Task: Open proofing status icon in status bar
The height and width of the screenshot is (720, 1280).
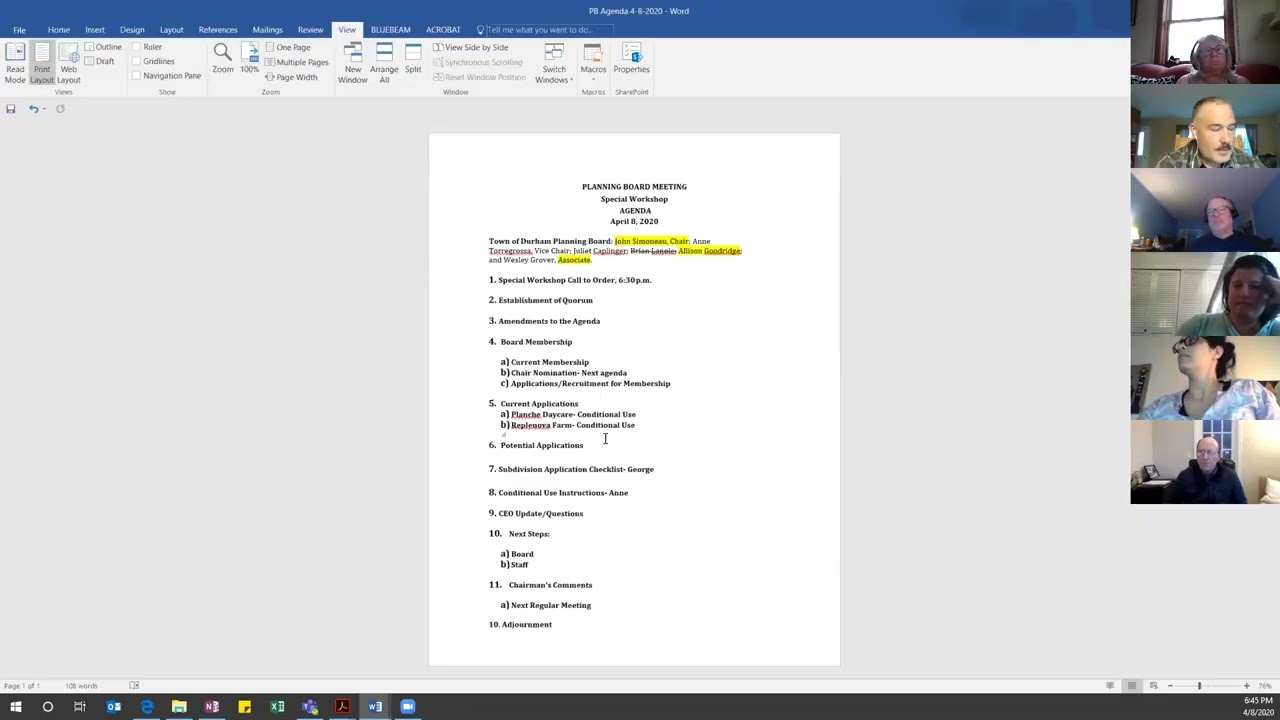Action: point(134,686)
